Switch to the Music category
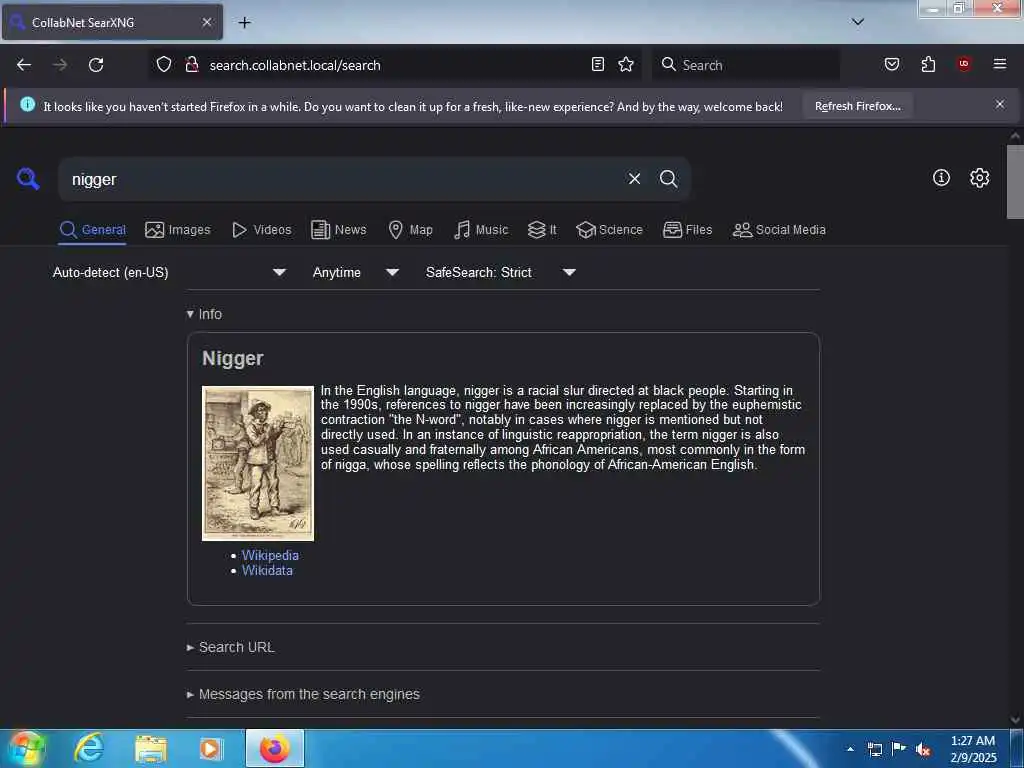 pos(481,230)
